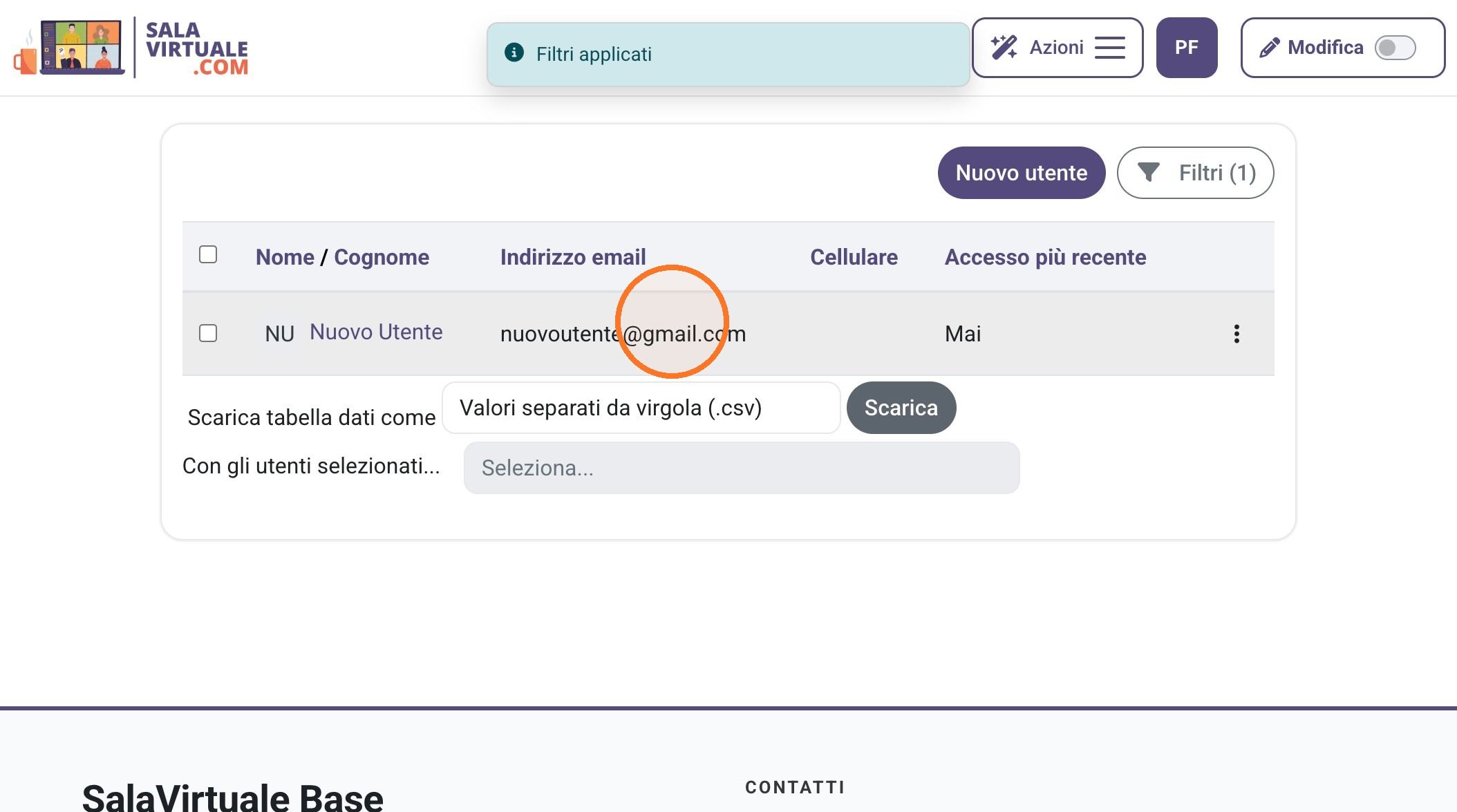This screenshot has height=812, width=1457.
Task: Click the funnel filter icon
Action: pyautogui.click(x=1148, y=172)
